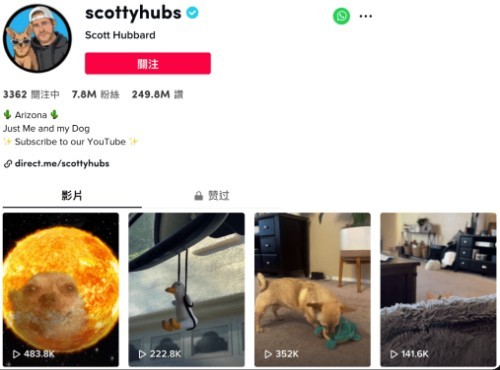The height and width of the screenshot is (370, 500).
Task: Click the 3362 關注中 following count
Action: pos(31,95)
